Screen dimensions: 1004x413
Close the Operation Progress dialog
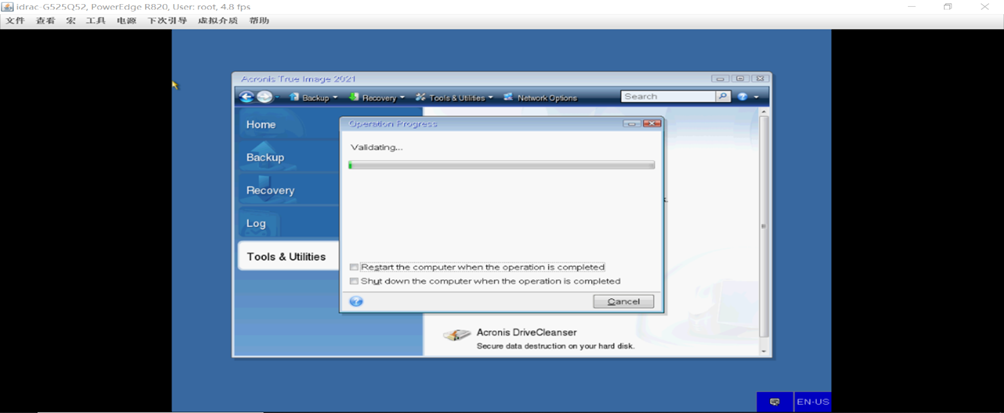coord(652,124)
